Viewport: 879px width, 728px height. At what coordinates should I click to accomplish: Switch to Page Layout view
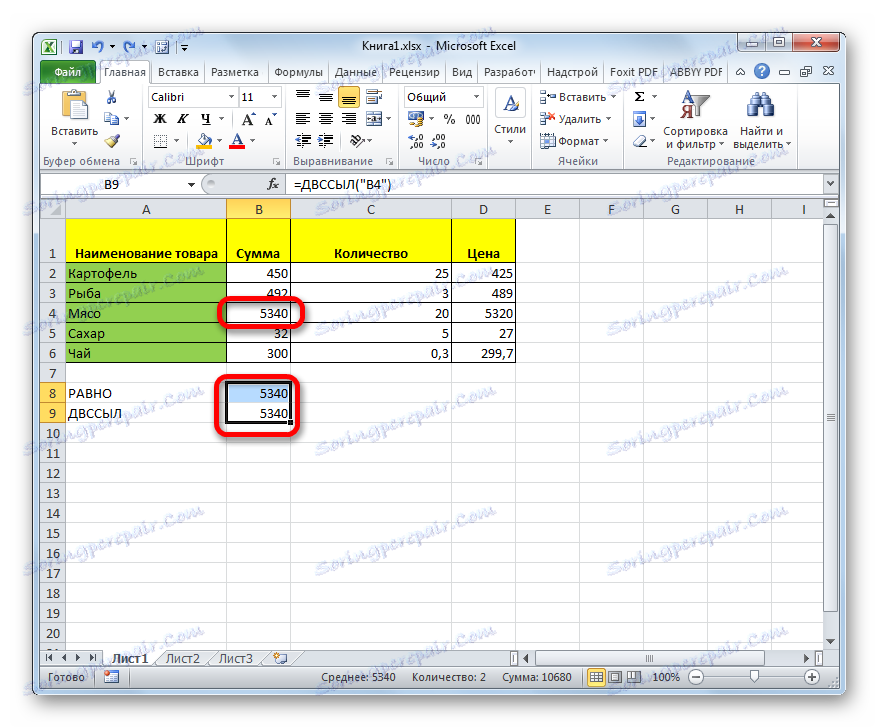[x=615, y=677]
